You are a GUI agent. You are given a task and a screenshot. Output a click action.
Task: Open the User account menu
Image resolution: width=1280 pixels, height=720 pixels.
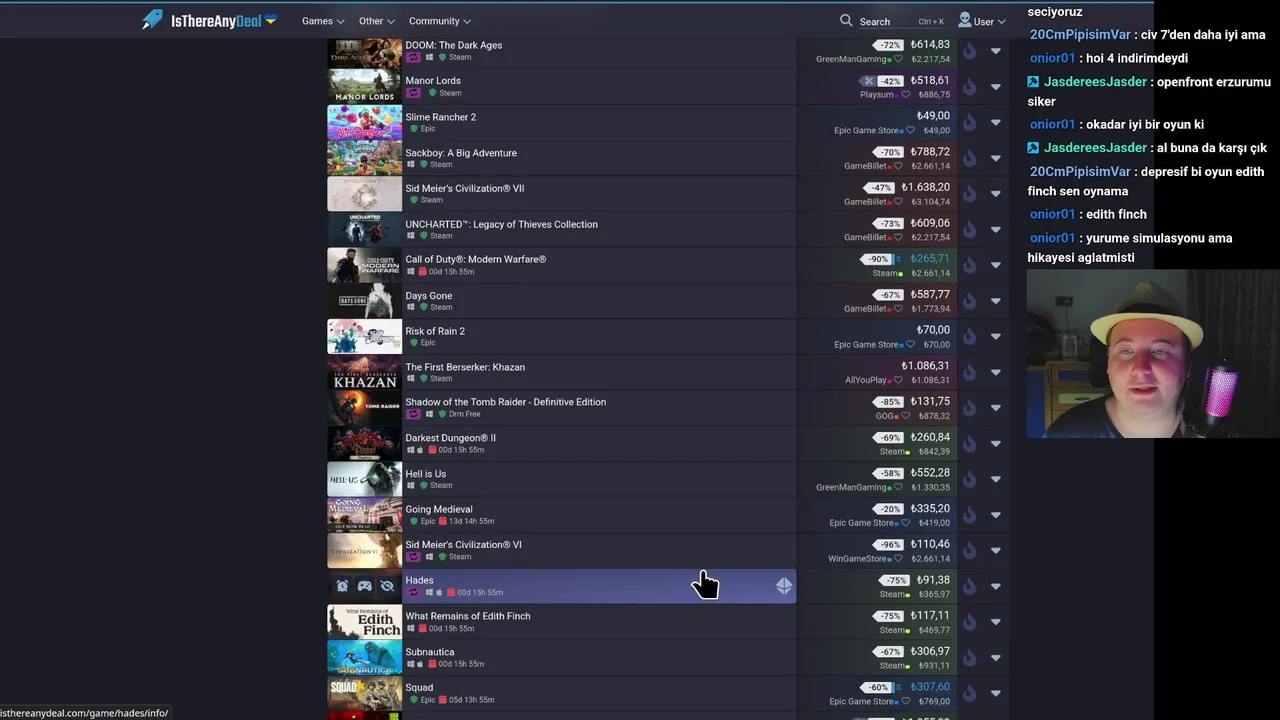[x=983, y=21]
